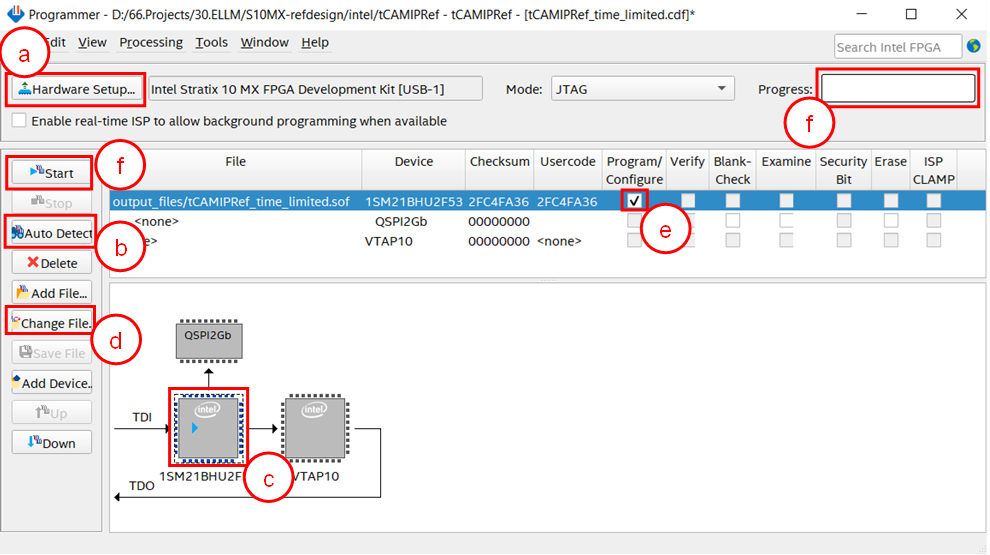Check Blank-Check for QSPI2Gb row

coord(732,221)
